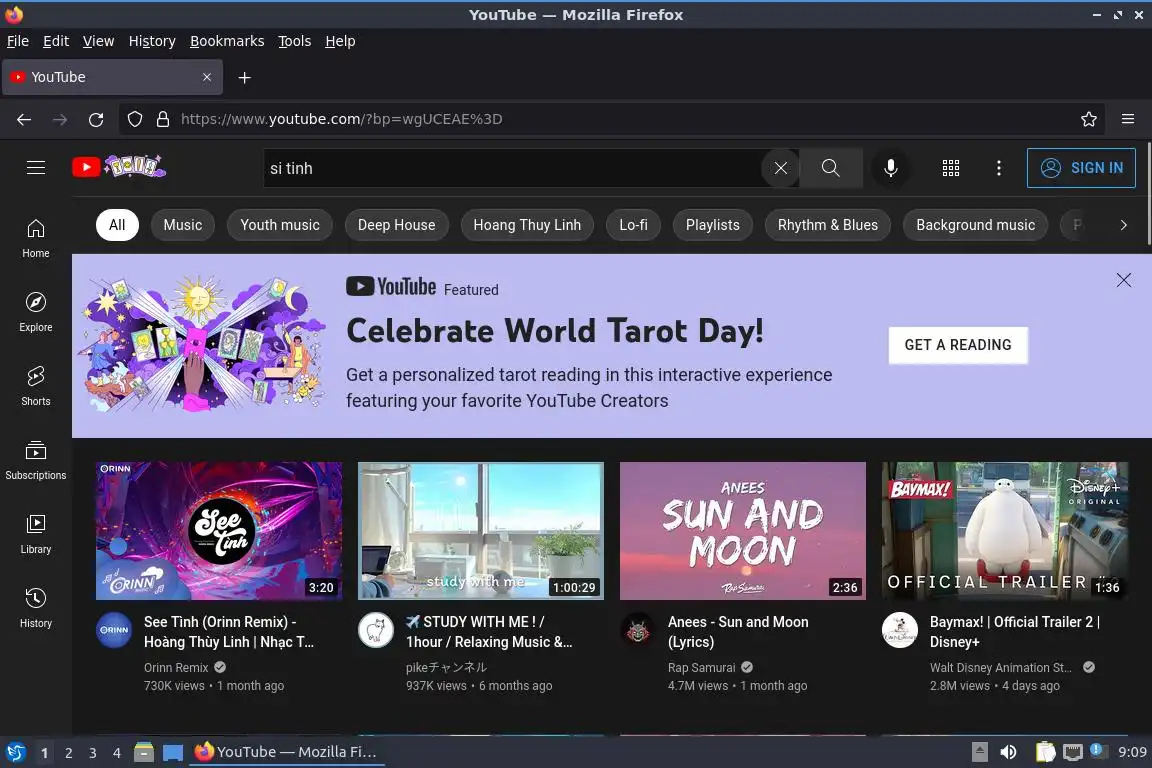Open Shorts in sidebar
This screenshot has width=1152, height=768.
[35, 387]
